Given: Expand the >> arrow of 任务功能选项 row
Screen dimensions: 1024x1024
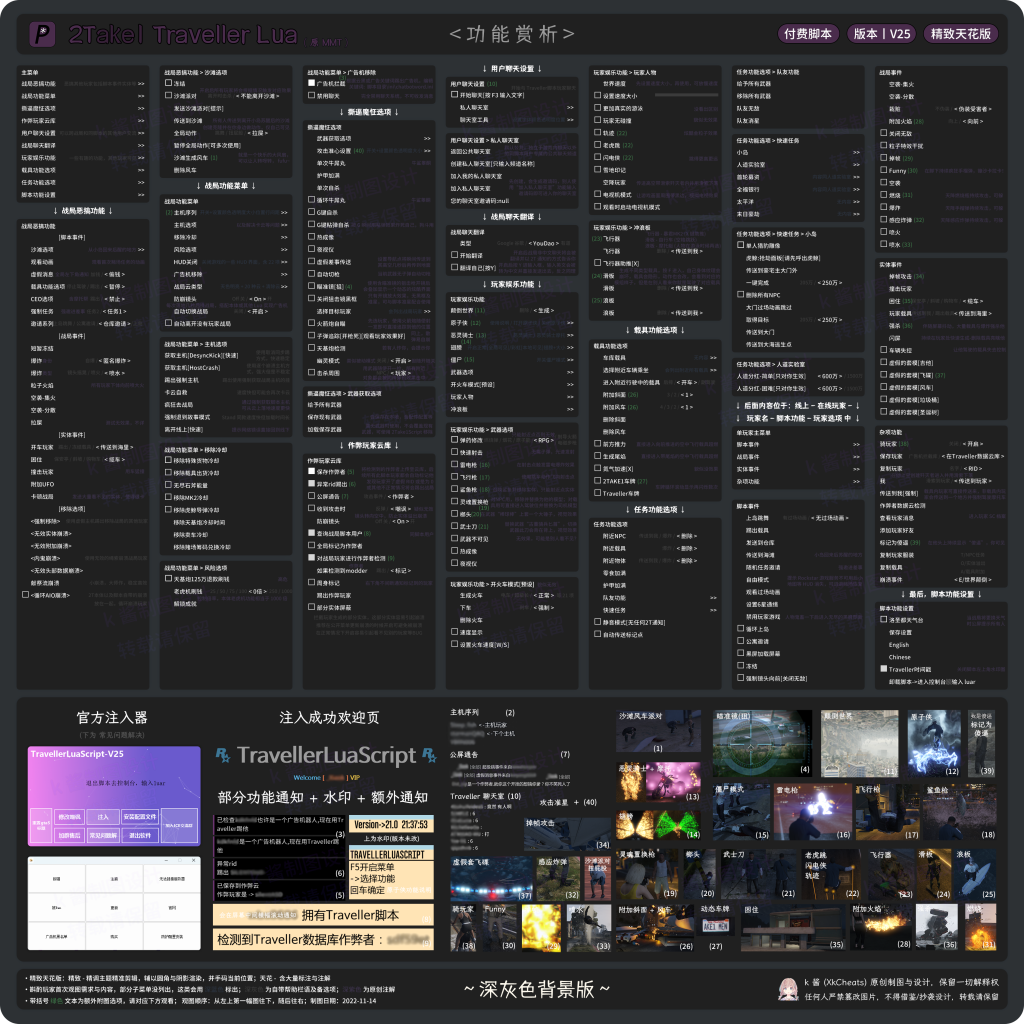Looking at the screenshot, I should tap(141, 183).
